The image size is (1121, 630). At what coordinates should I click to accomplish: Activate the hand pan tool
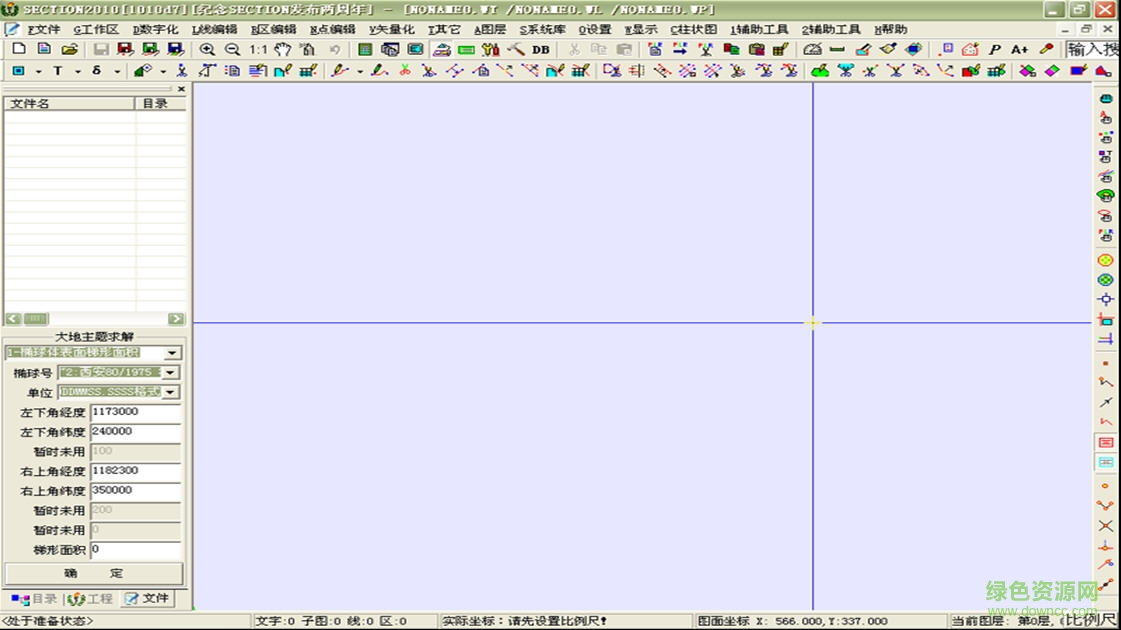[x=283, y=49]
